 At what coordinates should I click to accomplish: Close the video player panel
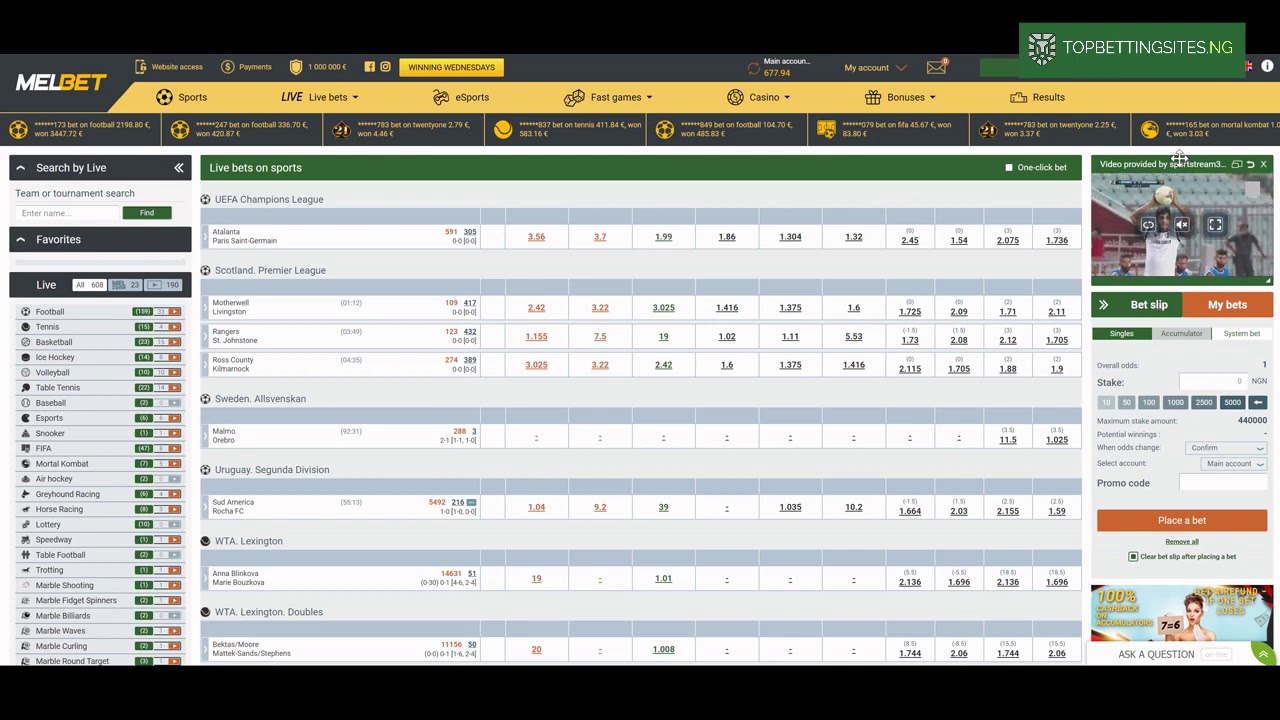pos(1263,164)
